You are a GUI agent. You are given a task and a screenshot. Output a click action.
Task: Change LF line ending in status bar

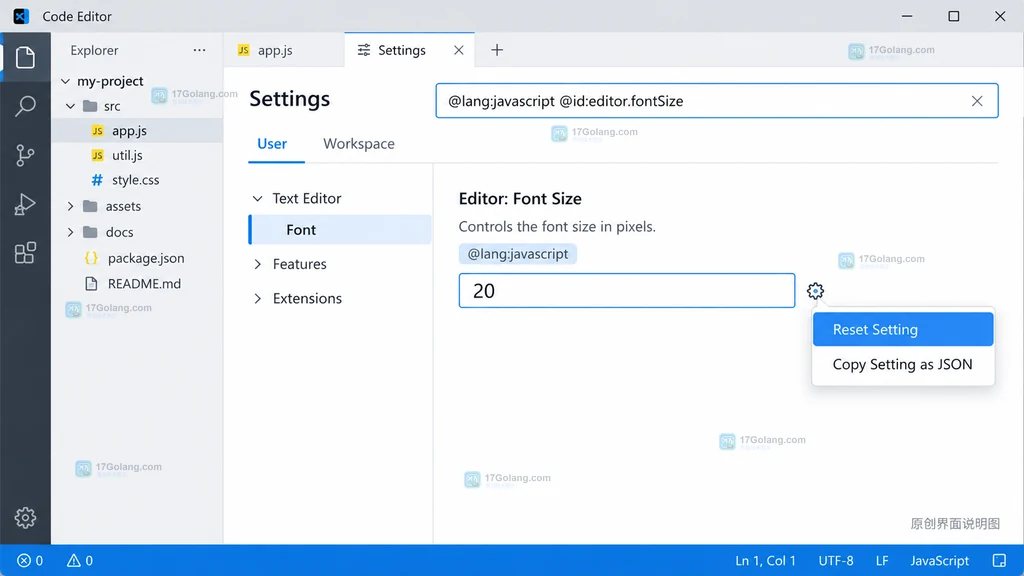[882, 560]
